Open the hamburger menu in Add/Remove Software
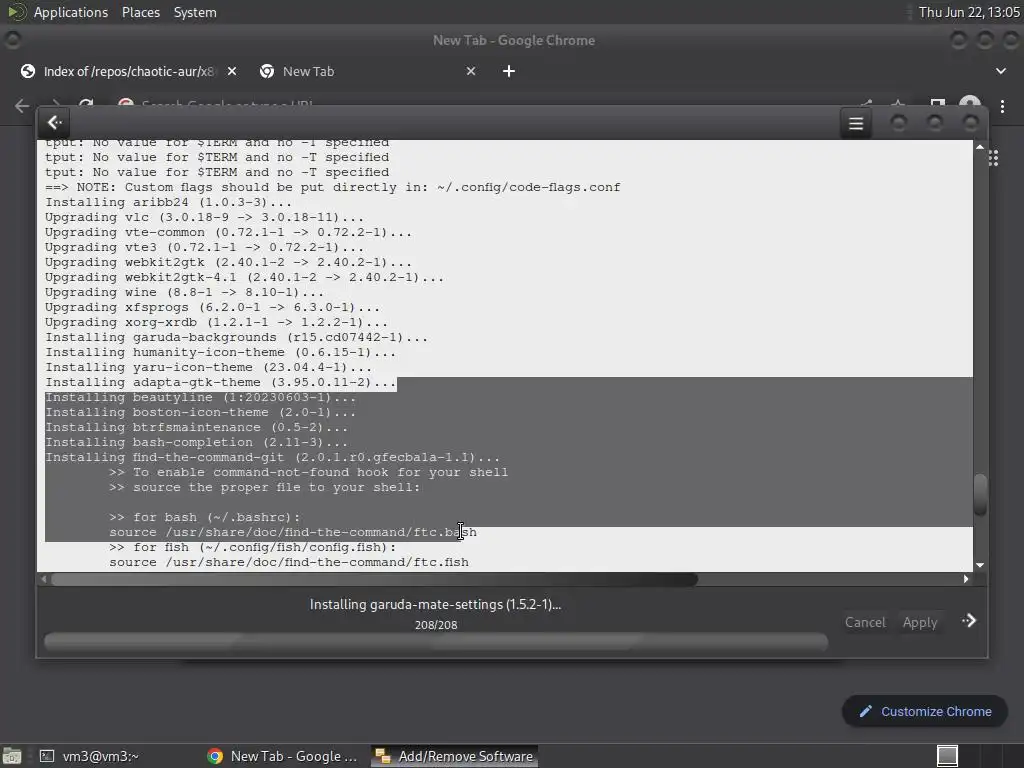 tap(856, 123)
